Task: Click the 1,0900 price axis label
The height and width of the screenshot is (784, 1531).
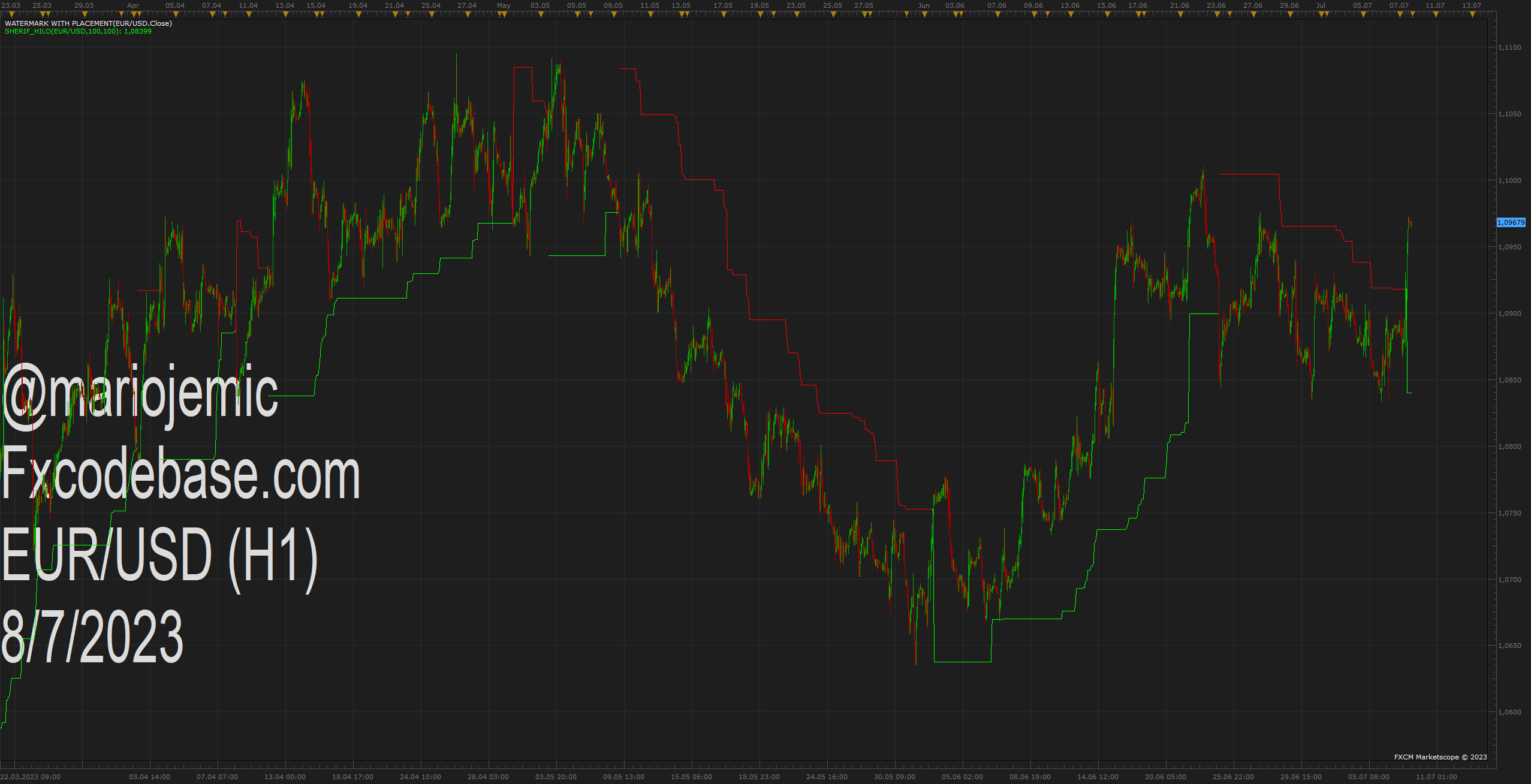Action: 1509,313
